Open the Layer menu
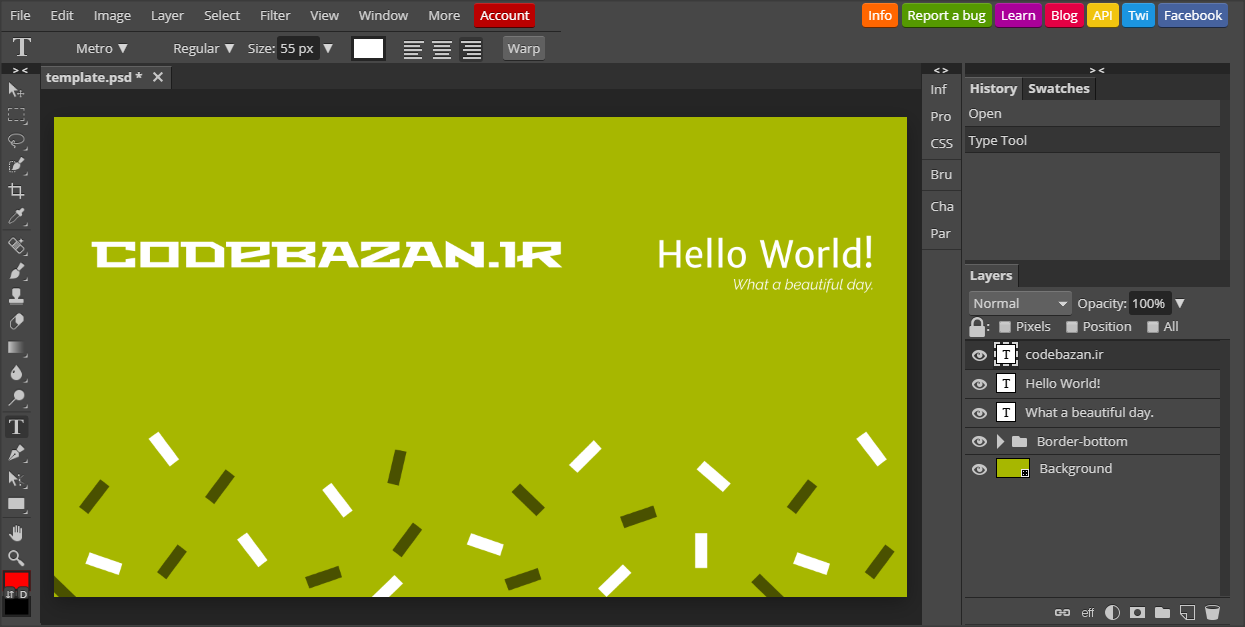 [x=168, y=15]
